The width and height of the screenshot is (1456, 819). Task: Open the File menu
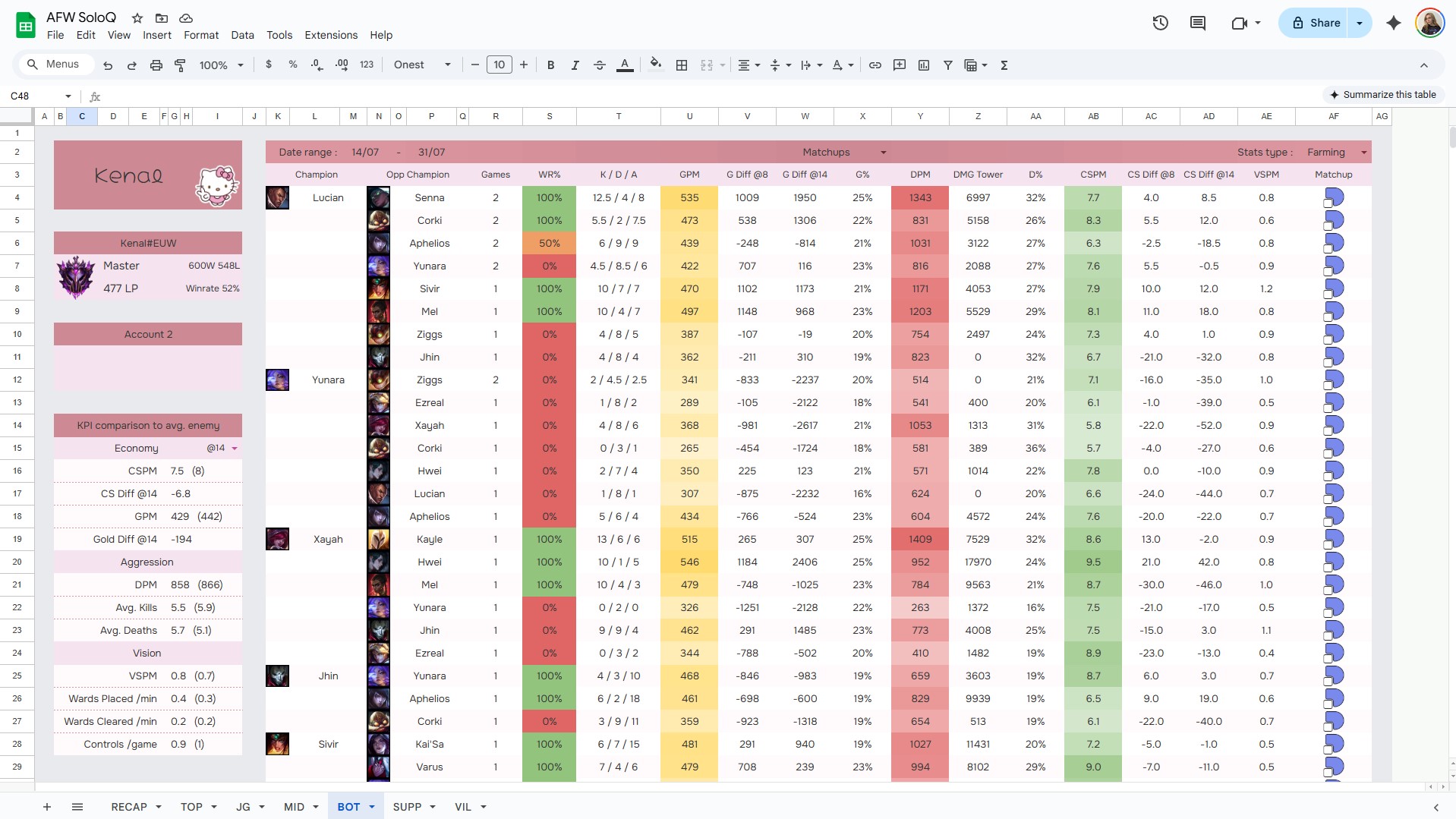pyautogui.click(x=55, y=35)
